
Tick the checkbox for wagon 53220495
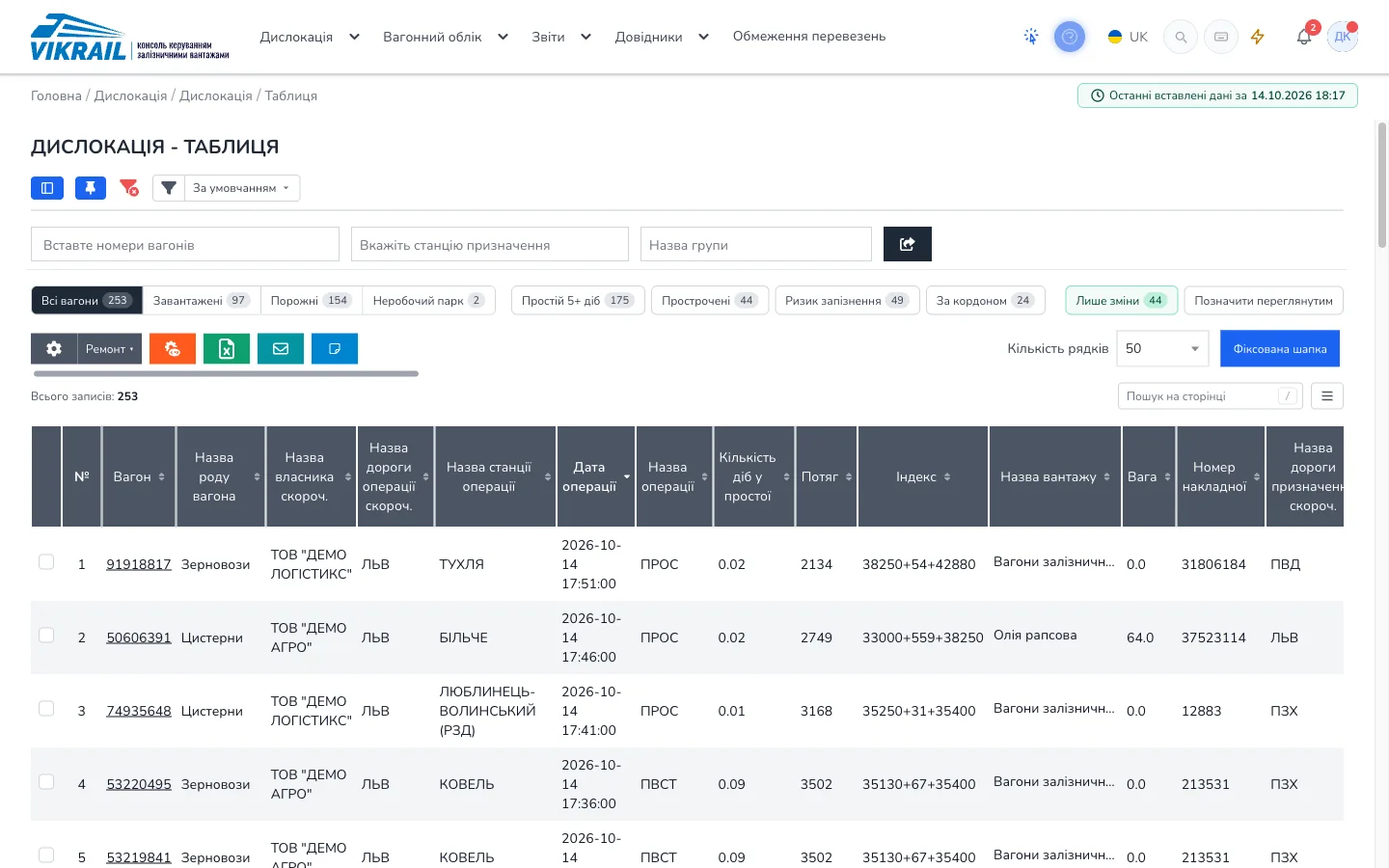coord(46,781)
